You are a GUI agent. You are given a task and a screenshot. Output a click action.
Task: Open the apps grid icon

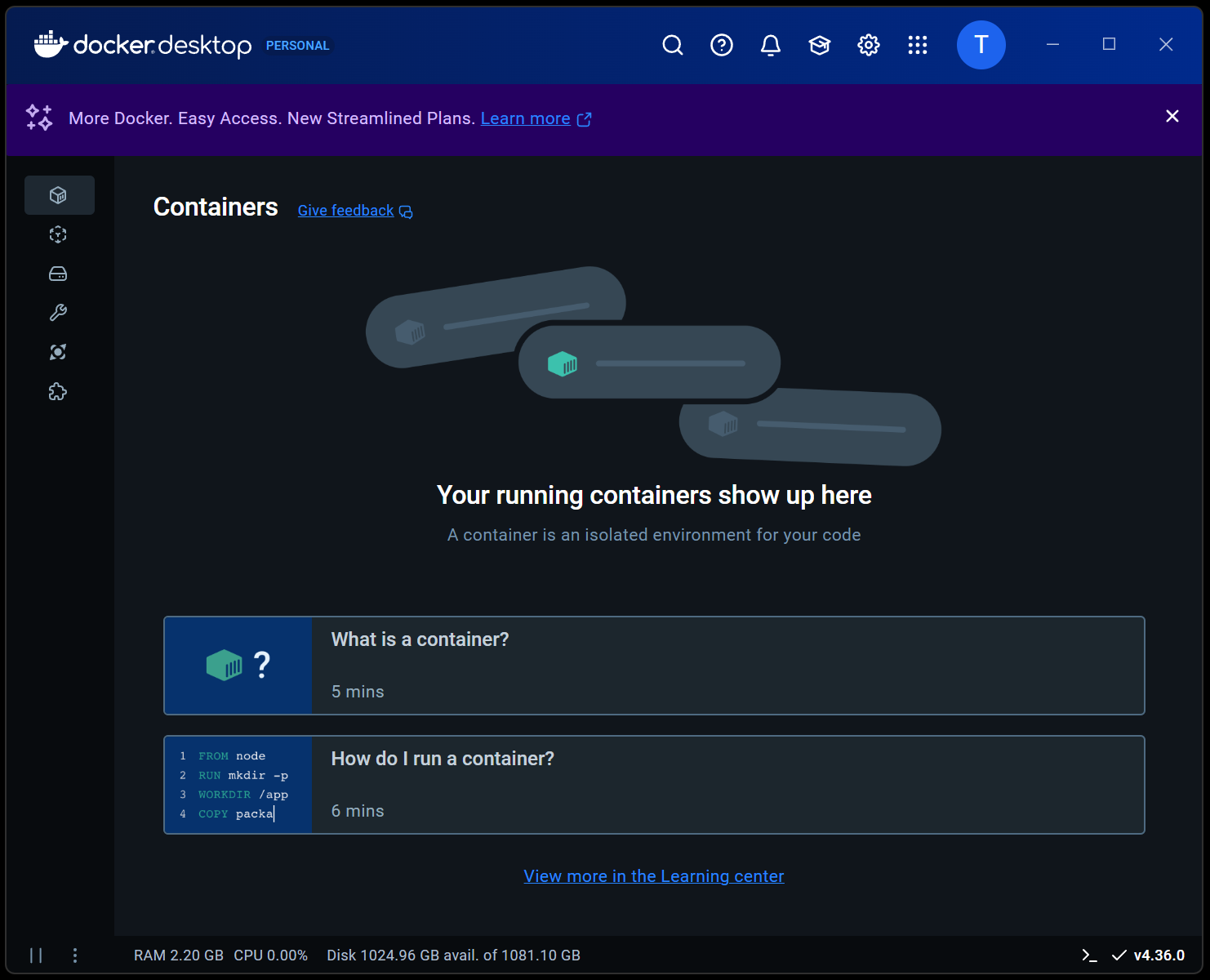point(917,45)
